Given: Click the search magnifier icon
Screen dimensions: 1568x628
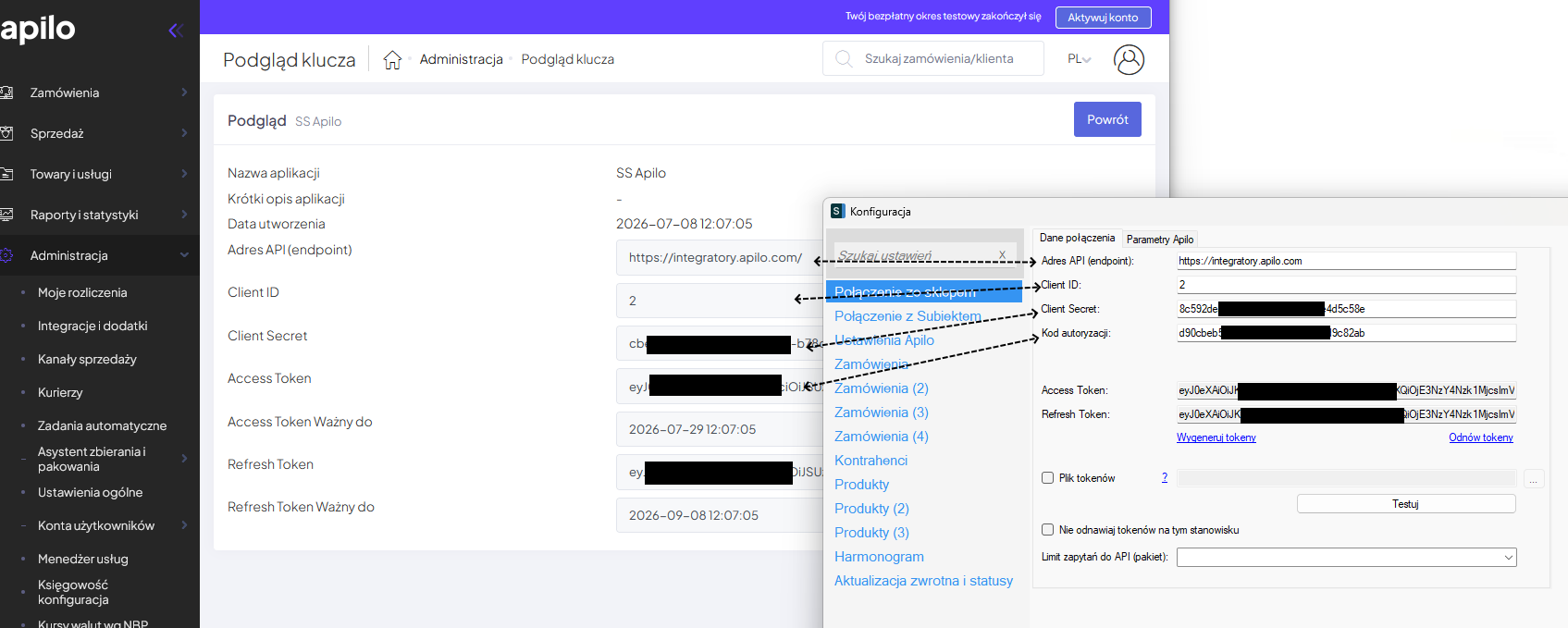Looking at the screenshot, I should click(x=844, y=58).
